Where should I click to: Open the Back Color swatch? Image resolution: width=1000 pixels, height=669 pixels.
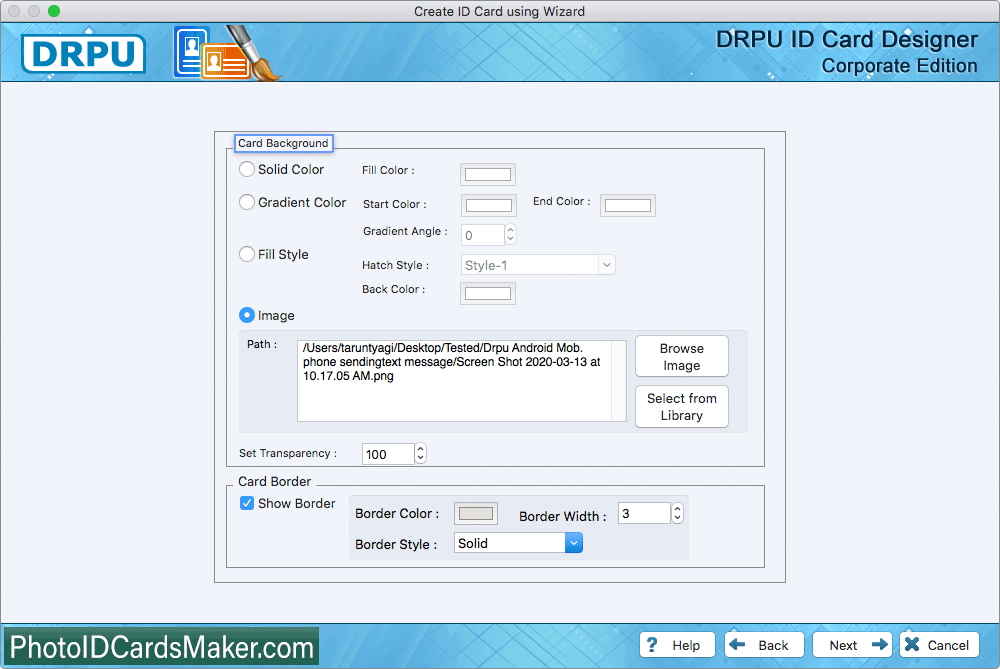488,293
